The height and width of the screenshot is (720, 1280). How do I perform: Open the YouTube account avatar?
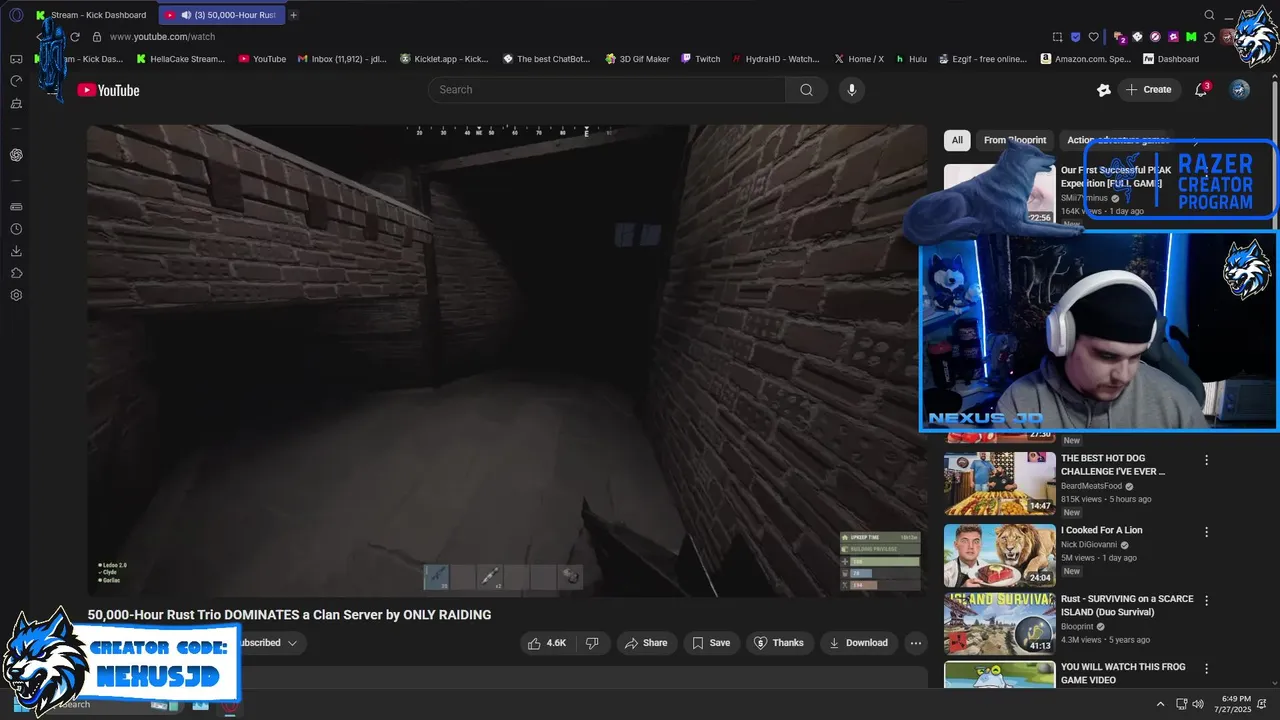1239,90
